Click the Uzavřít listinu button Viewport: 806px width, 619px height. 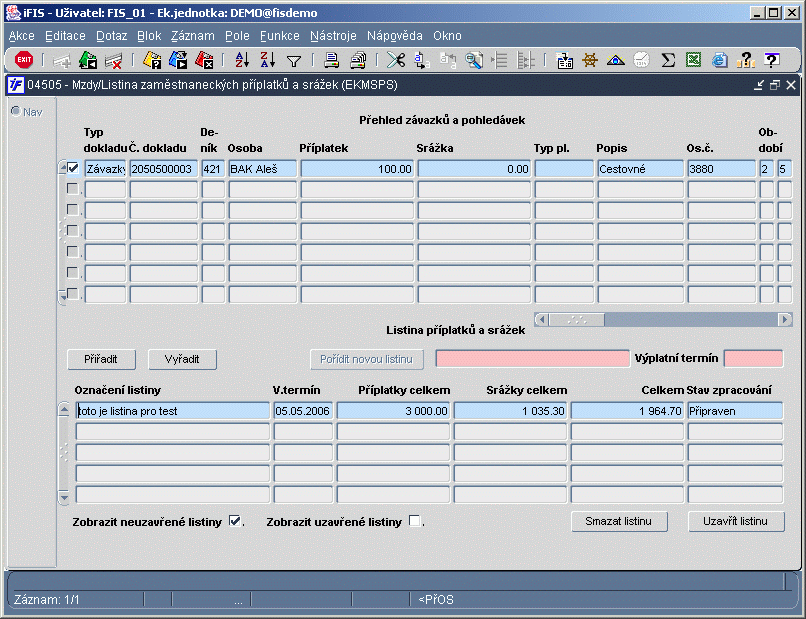pos(736,521)
